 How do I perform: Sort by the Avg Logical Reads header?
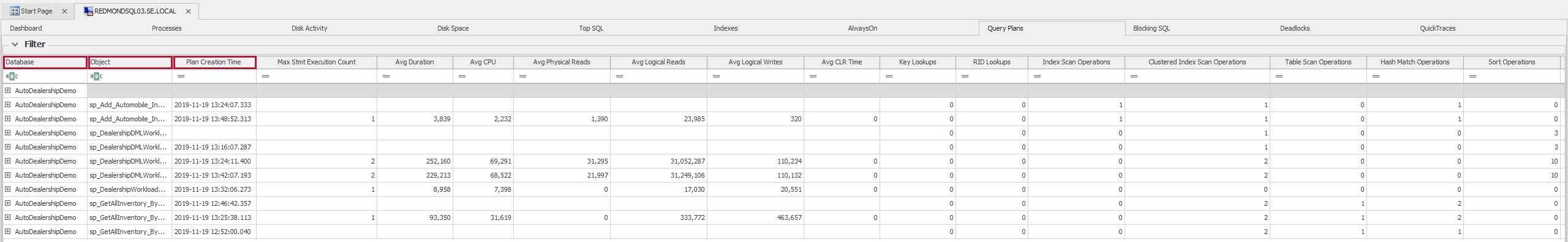pyautogui.click(x=658, y=62)
